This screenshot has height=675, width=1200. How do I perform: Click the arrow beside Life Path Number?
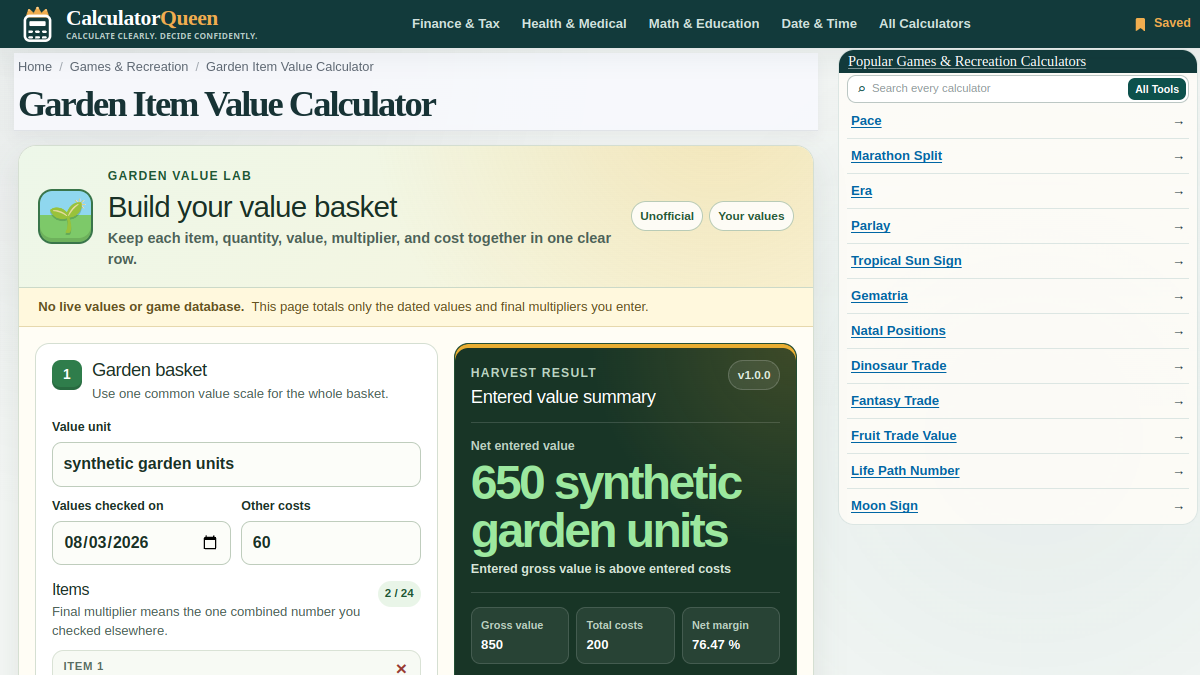1178,472
